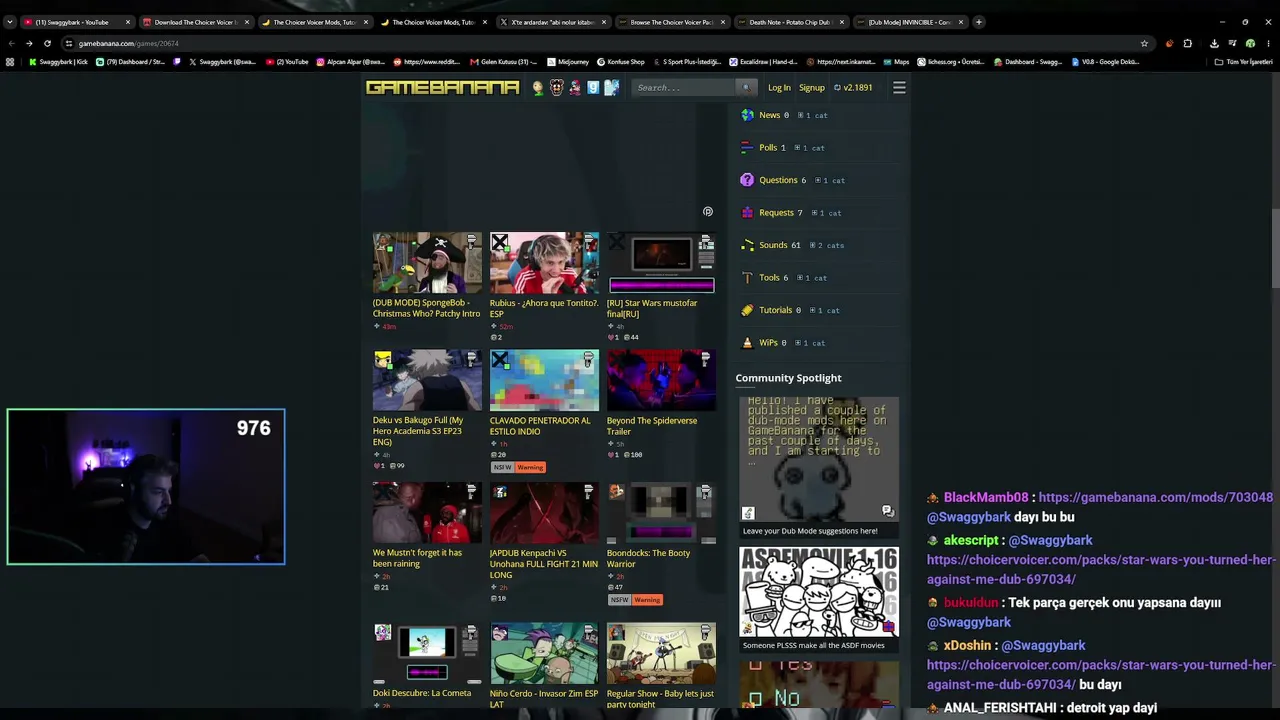Click the GameBanana logo

coord(442,88)
